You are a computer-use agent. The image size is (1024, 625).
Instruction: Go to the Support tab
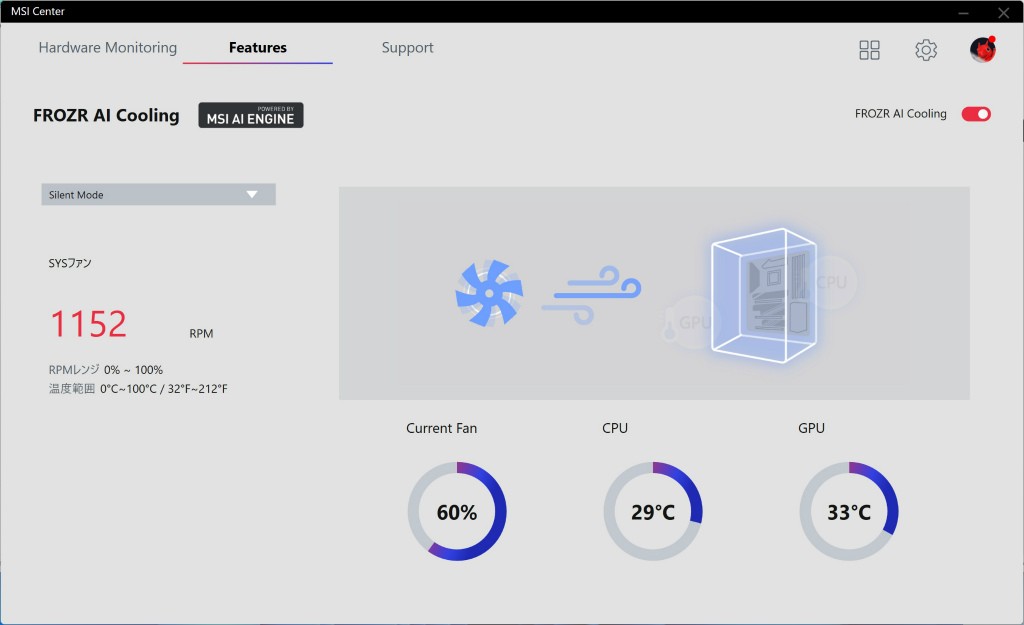(x=408, y=48)
